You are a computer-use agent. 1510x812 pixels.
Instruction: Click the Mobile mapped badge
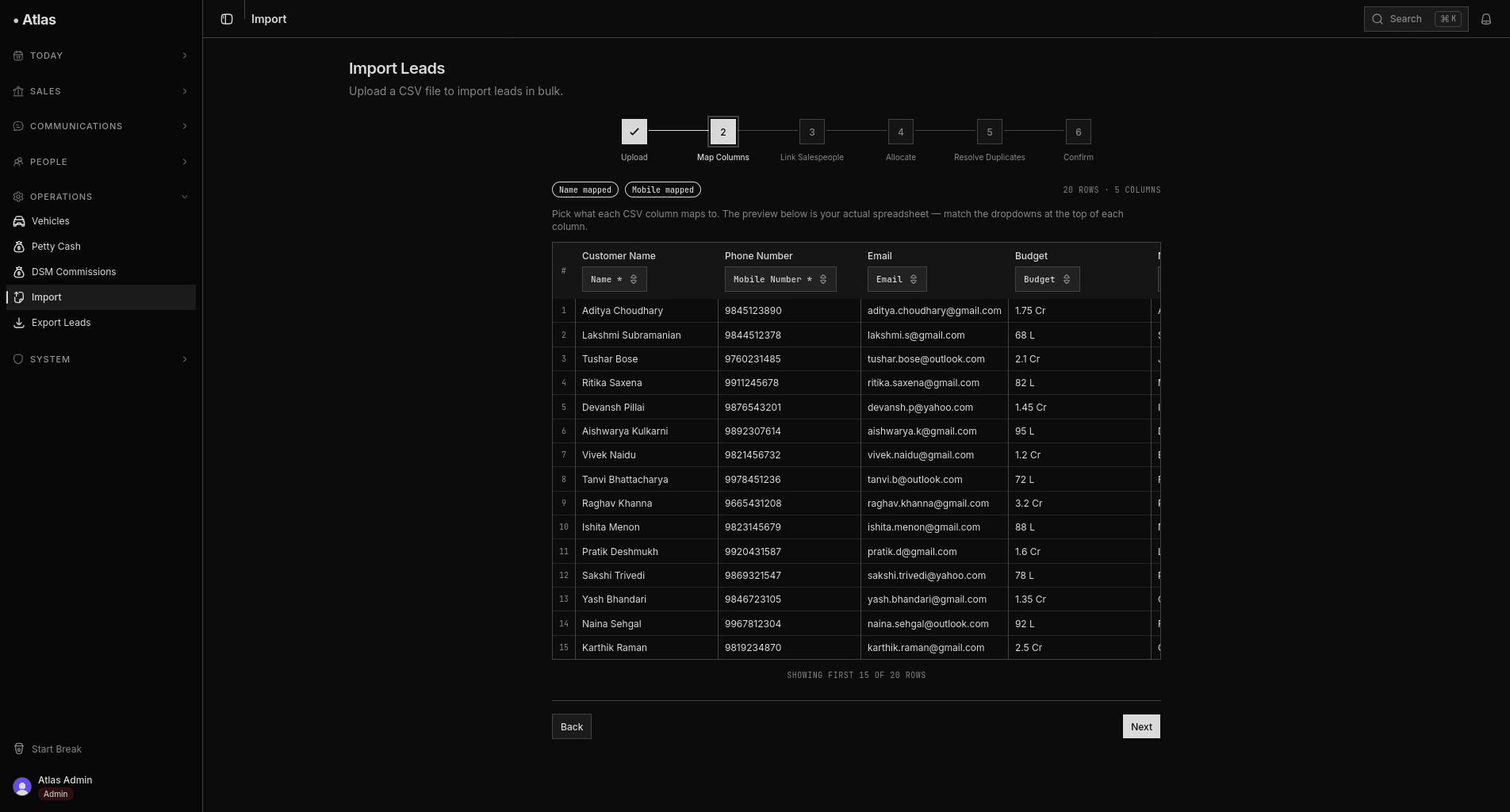tap(663, 190)
